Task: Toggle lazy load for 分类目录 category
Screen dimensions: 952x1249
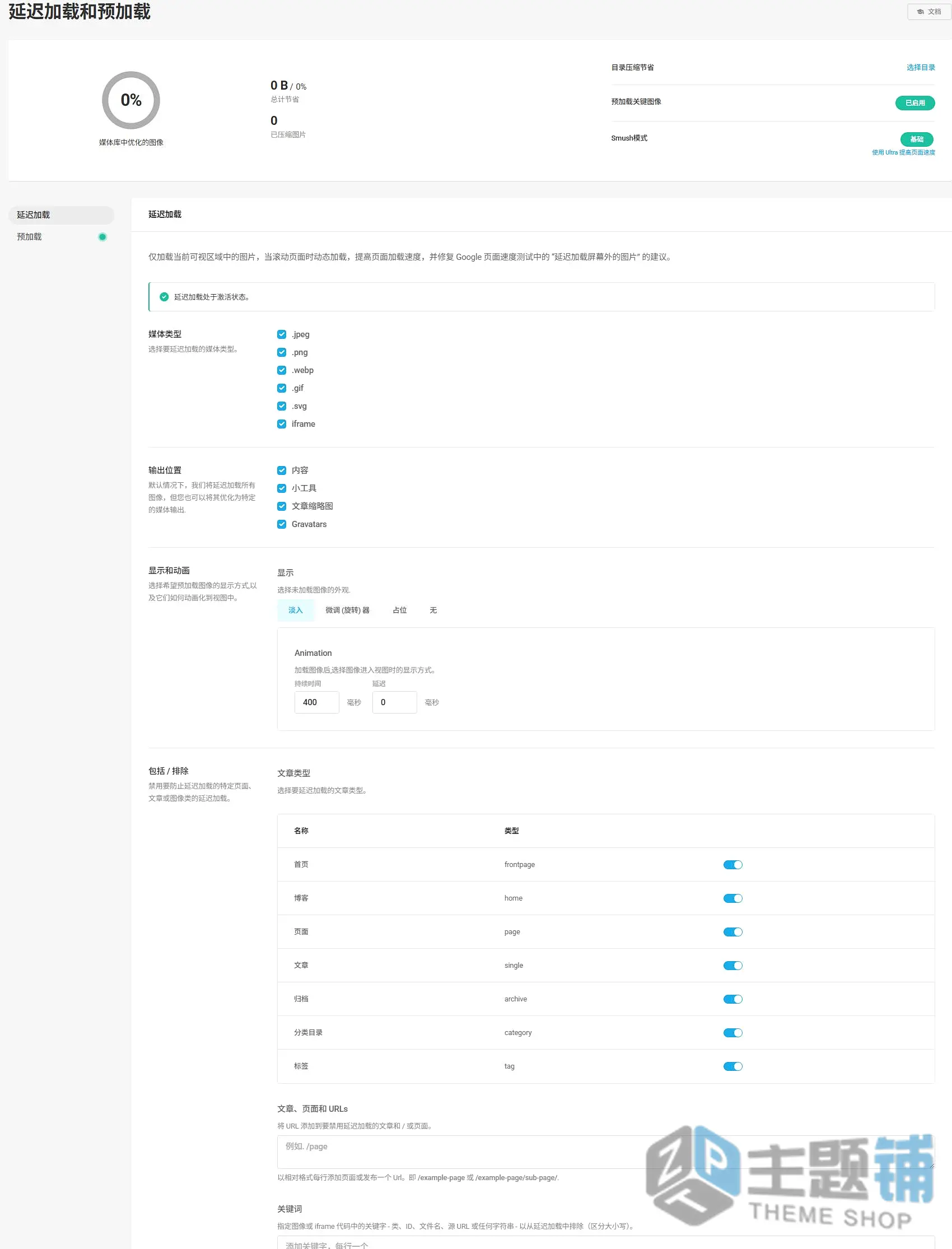Action: coord(732,1033)
